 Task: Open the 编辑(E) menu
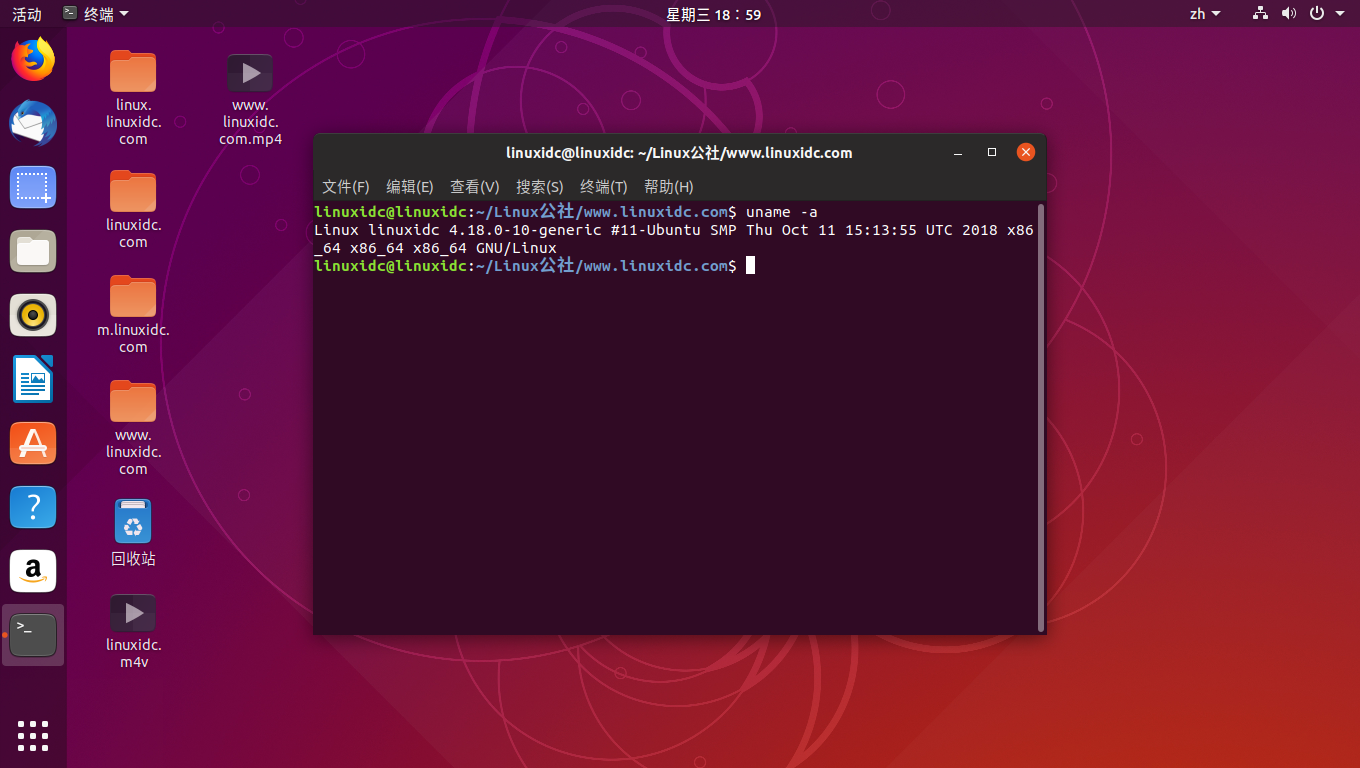click(x=410, y=187)
